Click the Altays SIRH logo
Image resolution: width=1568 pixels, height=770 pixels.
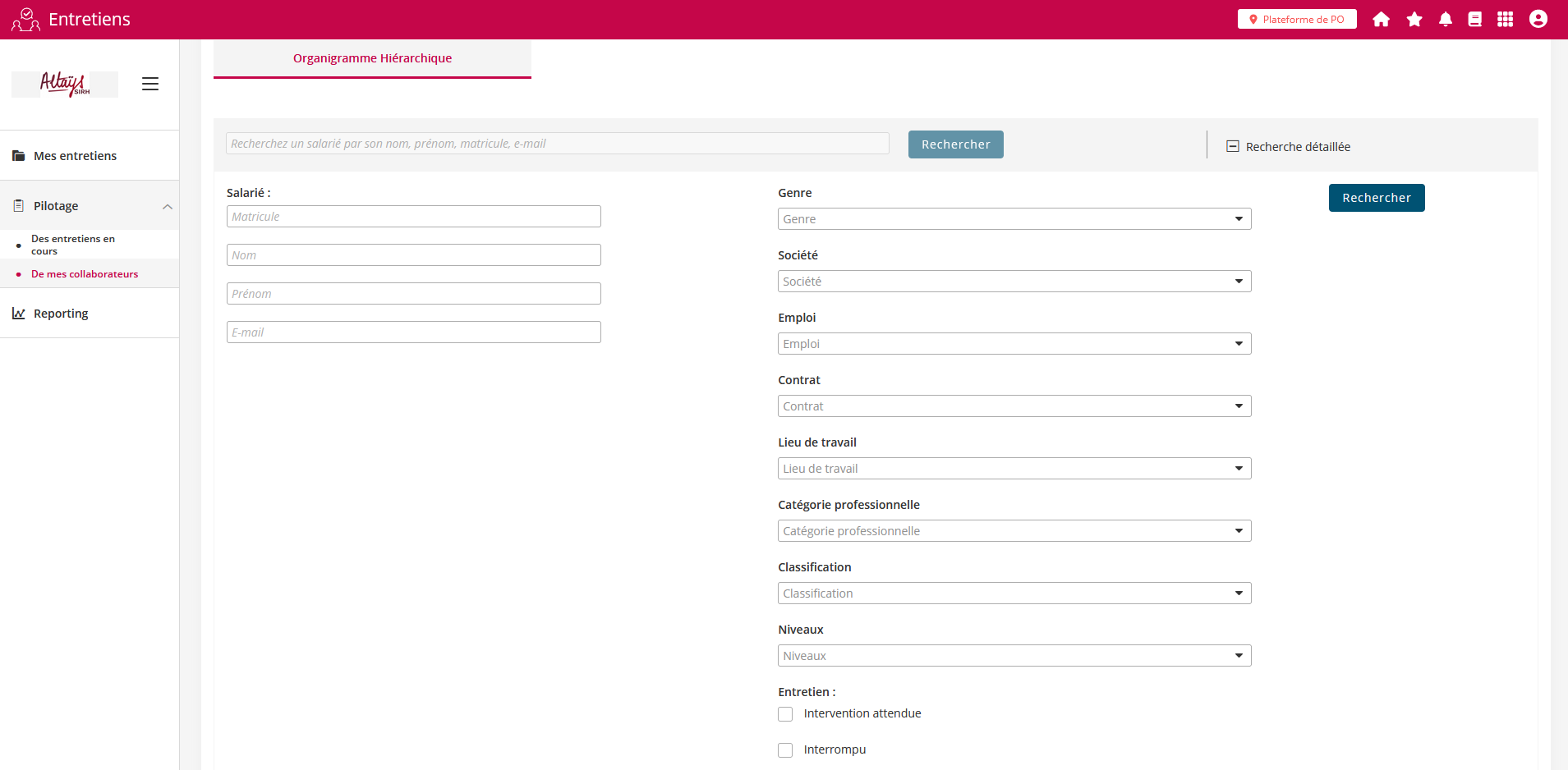click(65, 84)
